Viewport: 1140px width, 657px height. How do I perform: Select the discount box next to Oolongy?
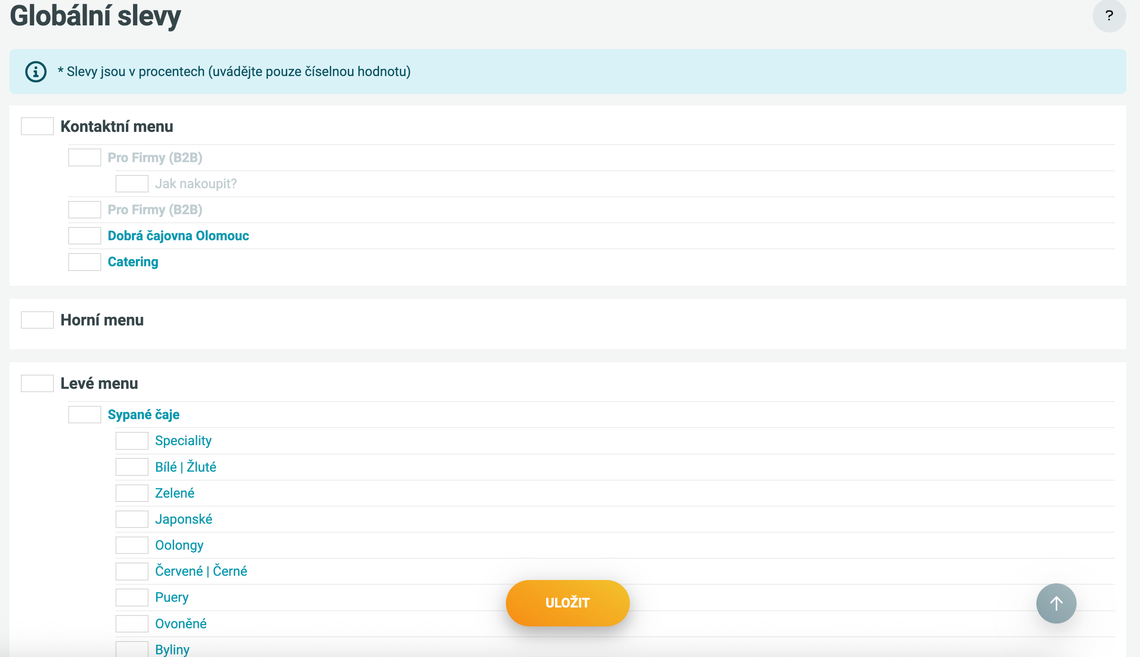pyautogui.click(x=132, y=545)
